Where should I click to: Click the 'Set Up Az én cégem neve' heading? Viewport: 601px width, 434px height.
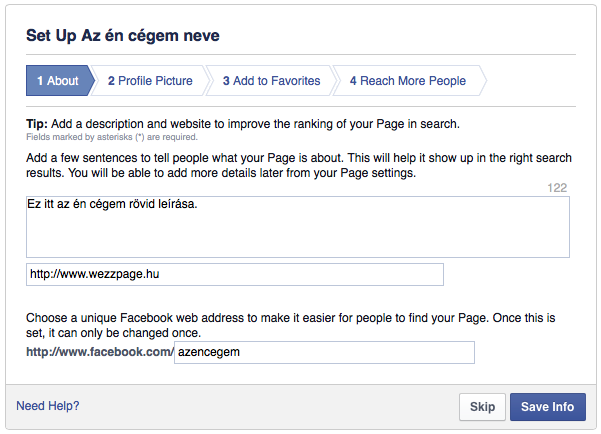[123, 35]
